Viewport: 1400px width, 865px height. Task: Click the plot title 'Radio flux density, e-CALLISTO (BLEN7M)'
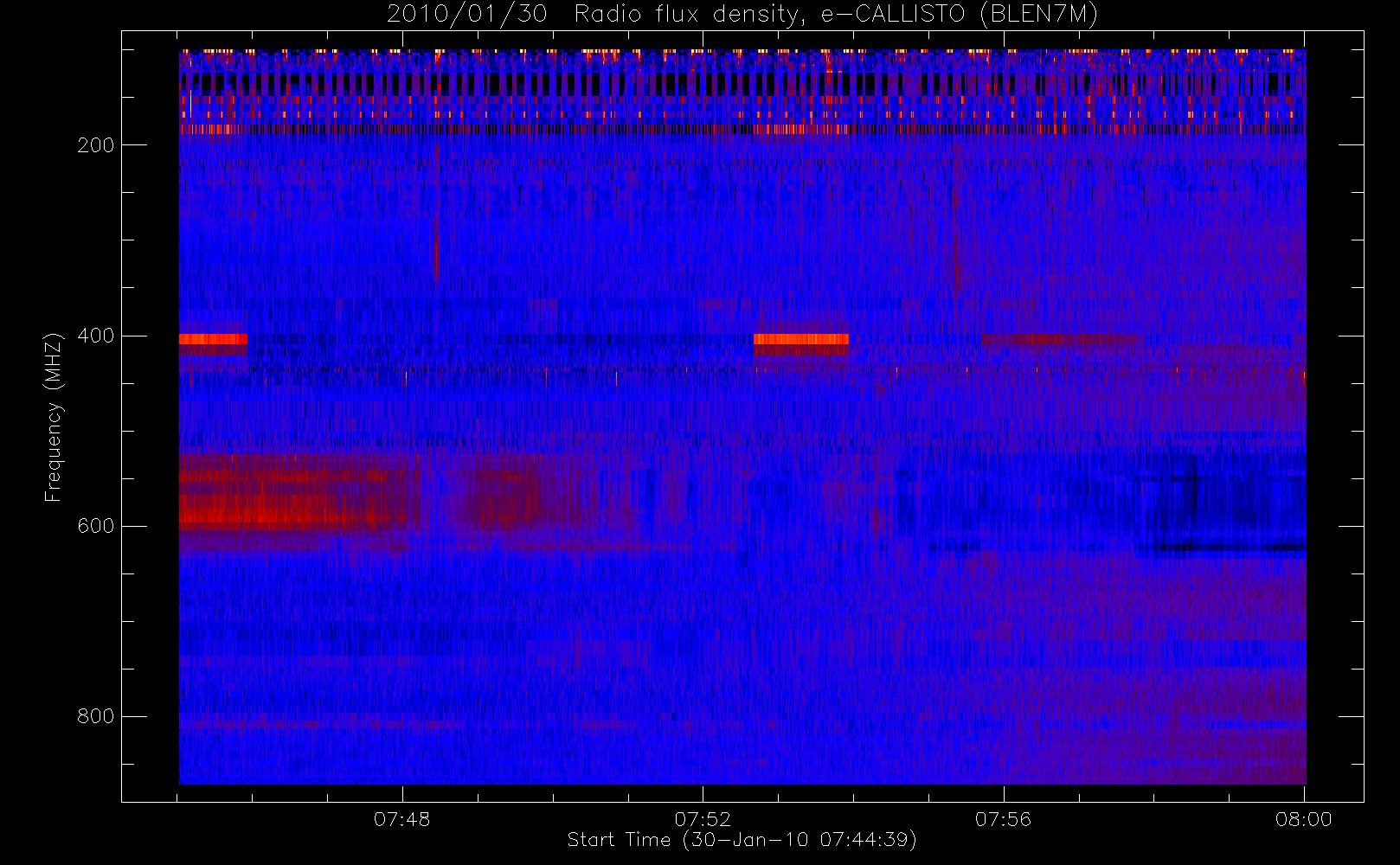point(836,14)
